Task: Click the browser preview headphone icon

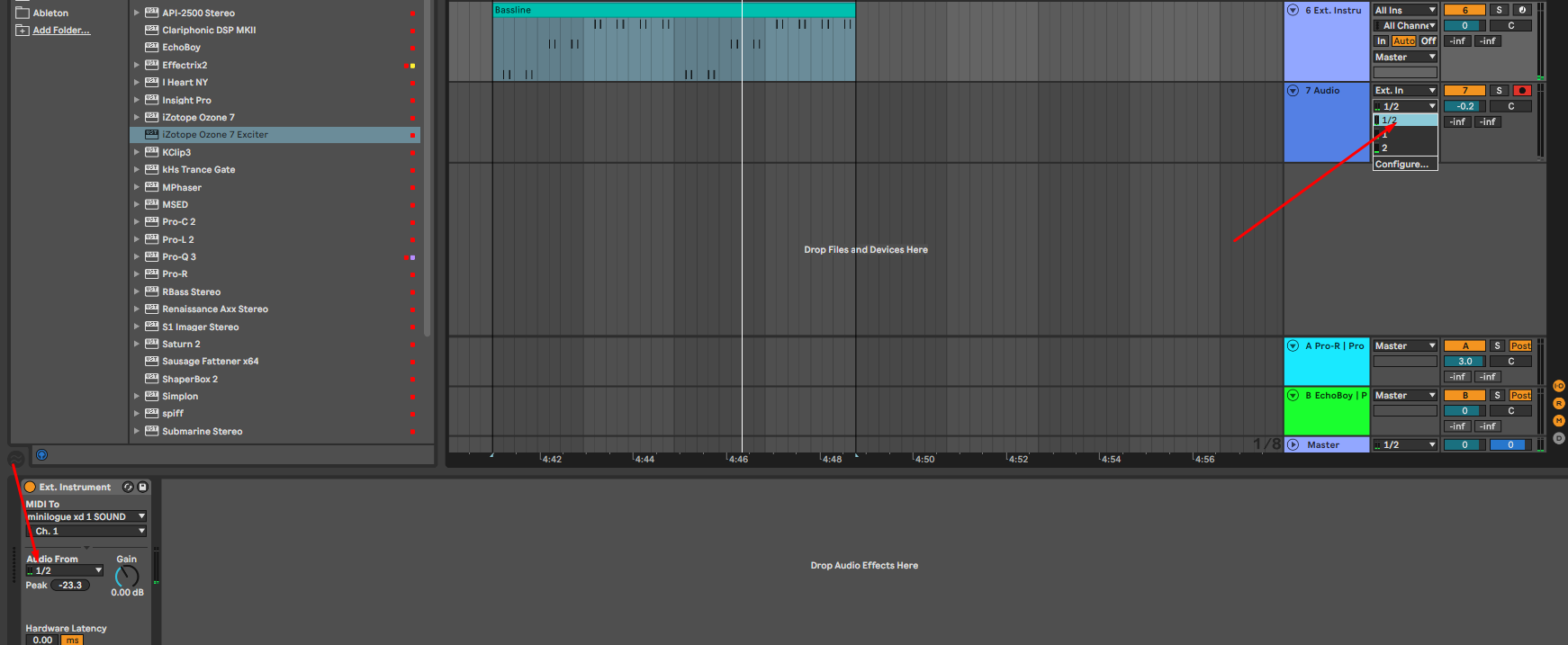Action: click(x=41, y=455)
